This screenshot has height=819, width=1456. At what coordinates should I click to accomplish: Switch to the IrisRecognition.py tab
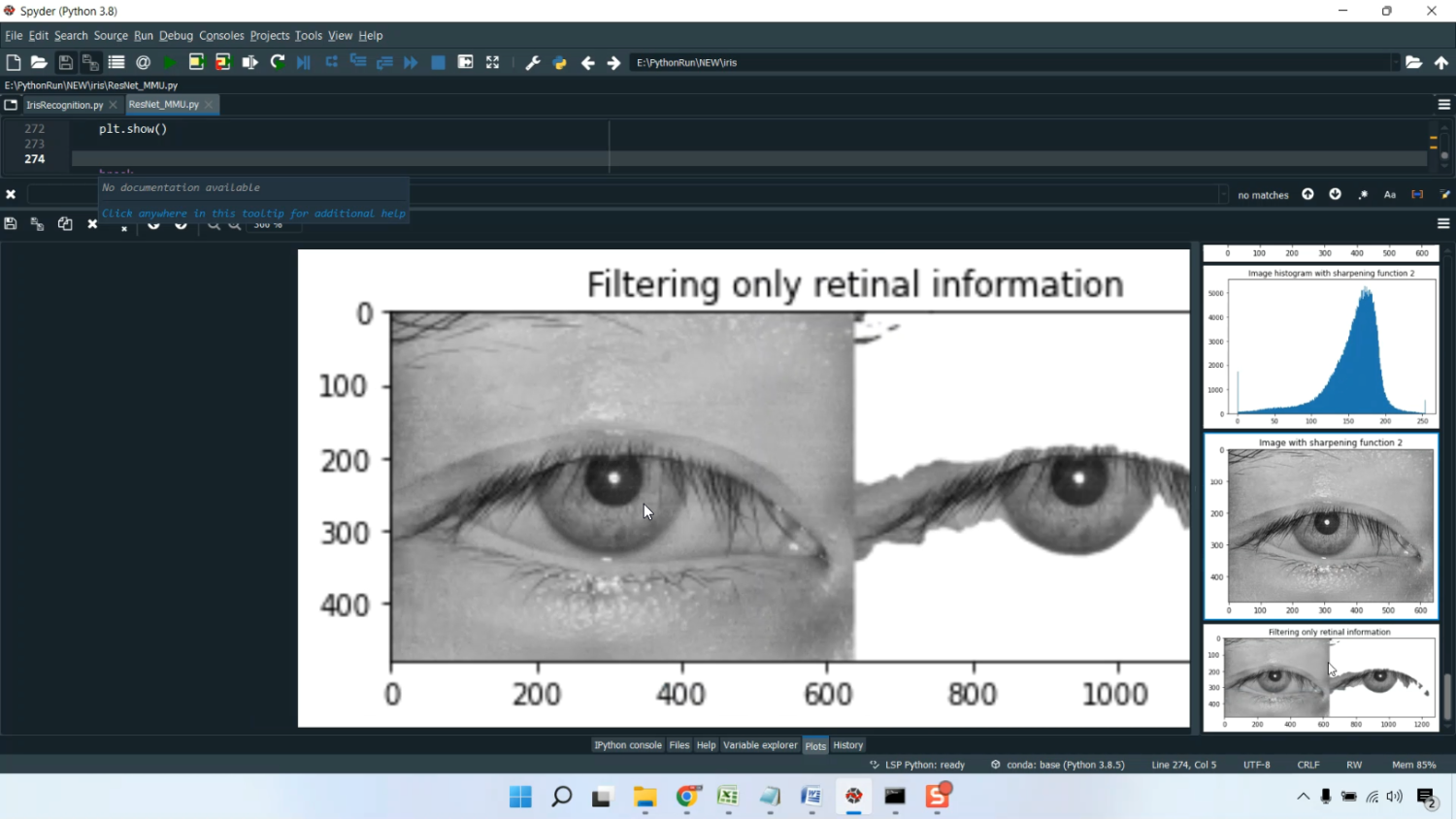coord(64,105)
